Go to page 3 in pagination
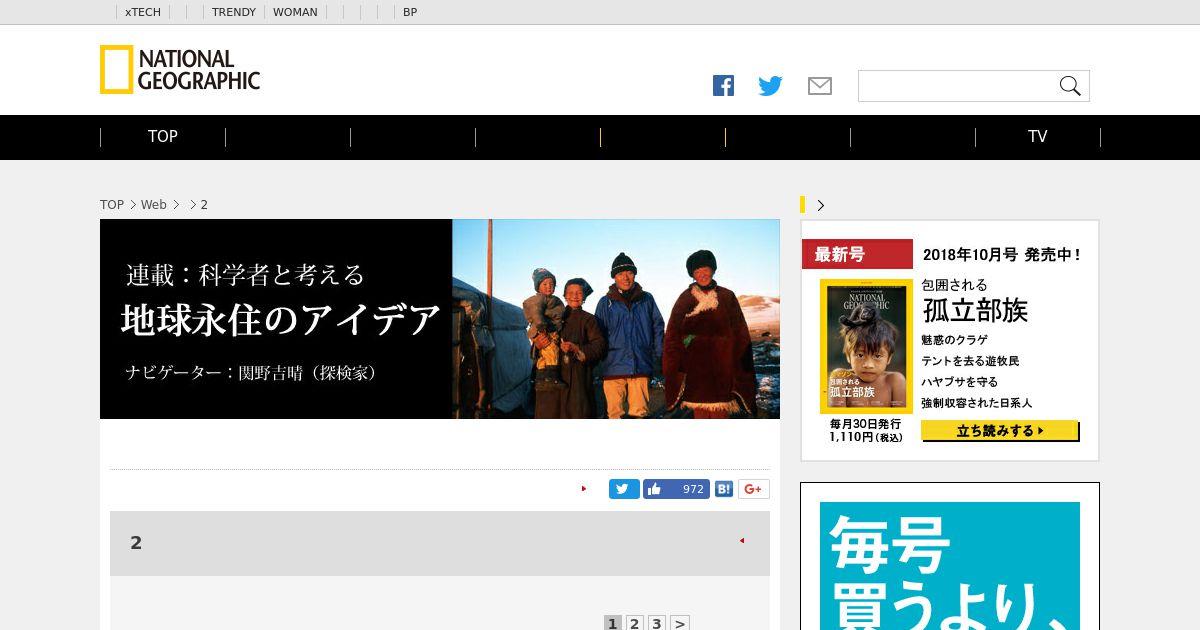Screen dimensions: 1200x630 656,623
